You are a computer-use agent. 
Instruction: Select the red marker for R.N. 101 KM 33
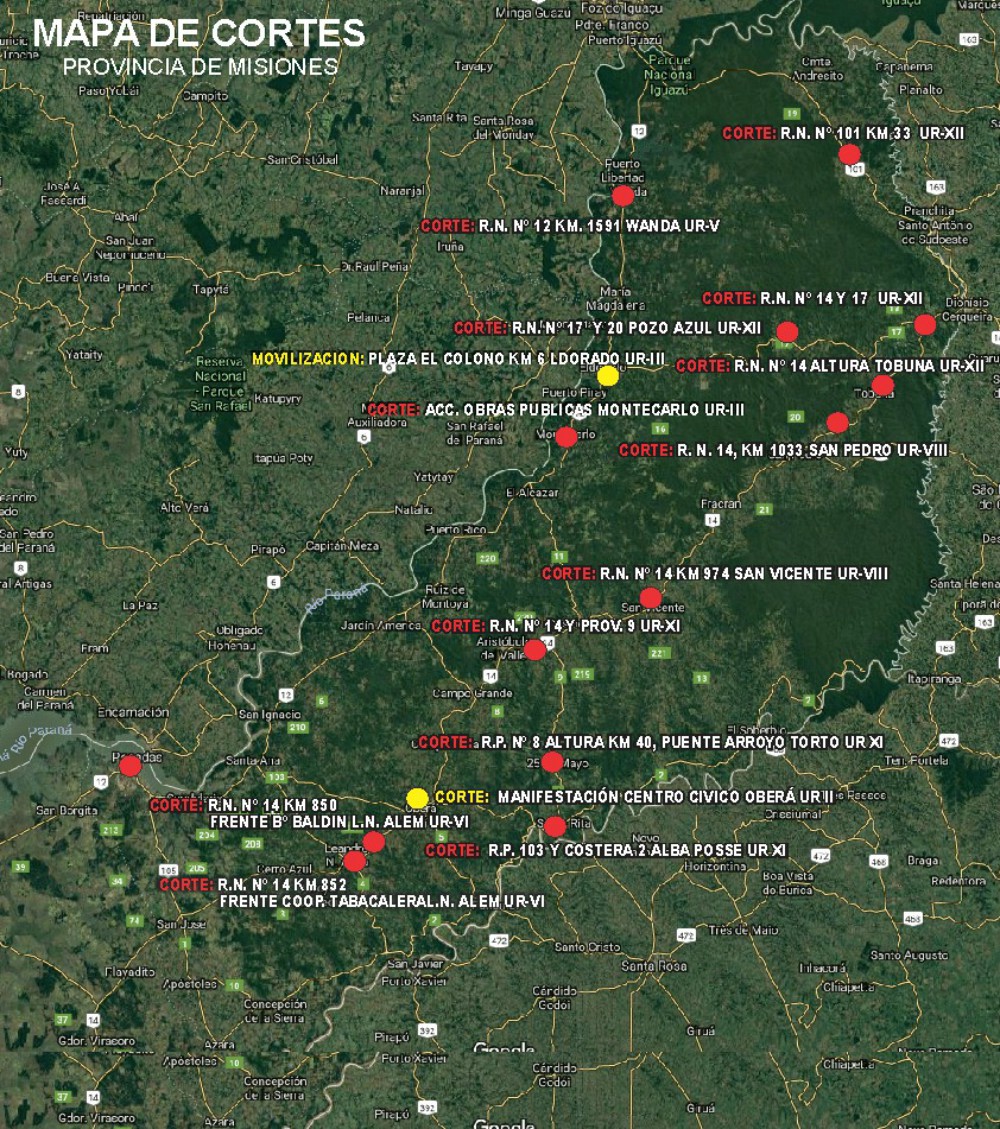click(x=850, y=154)
